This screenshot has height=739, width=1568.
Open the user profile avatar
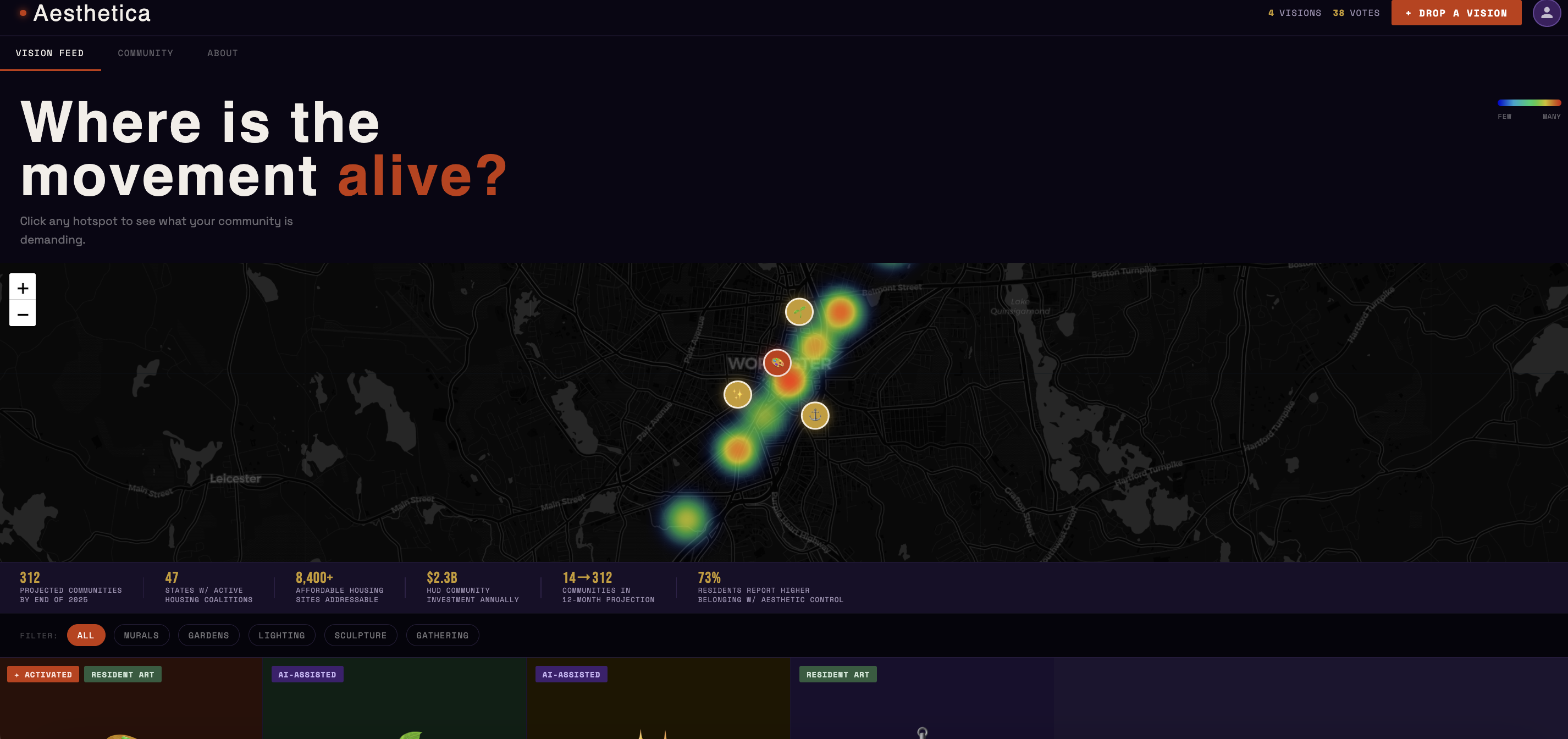pos(1546,13)
